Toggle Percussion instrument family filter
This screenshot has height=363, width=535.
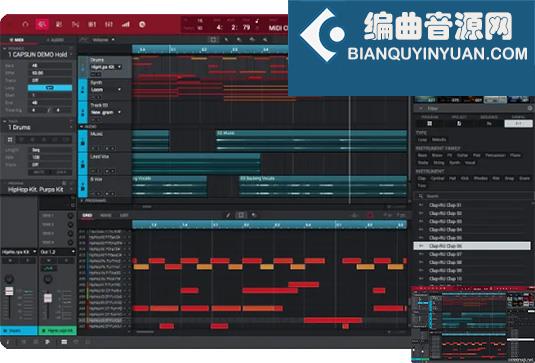(495, 155)
